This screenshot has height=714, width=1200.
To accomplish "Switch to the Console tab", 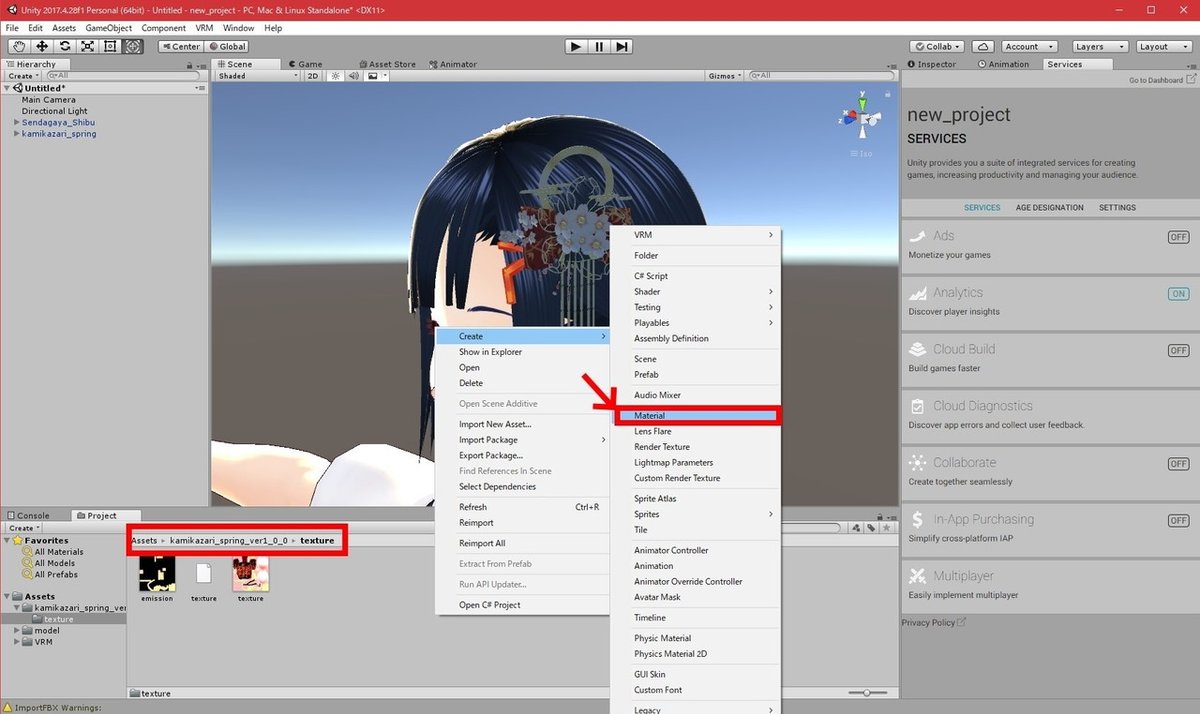I will tap(28, 516).
